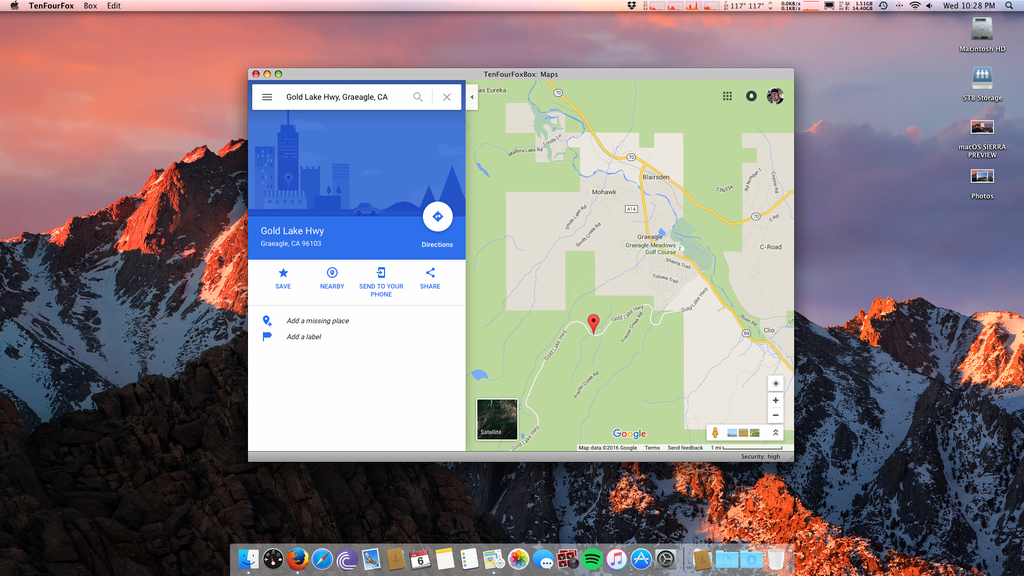Open the Google account avatar

coord(775,96)
